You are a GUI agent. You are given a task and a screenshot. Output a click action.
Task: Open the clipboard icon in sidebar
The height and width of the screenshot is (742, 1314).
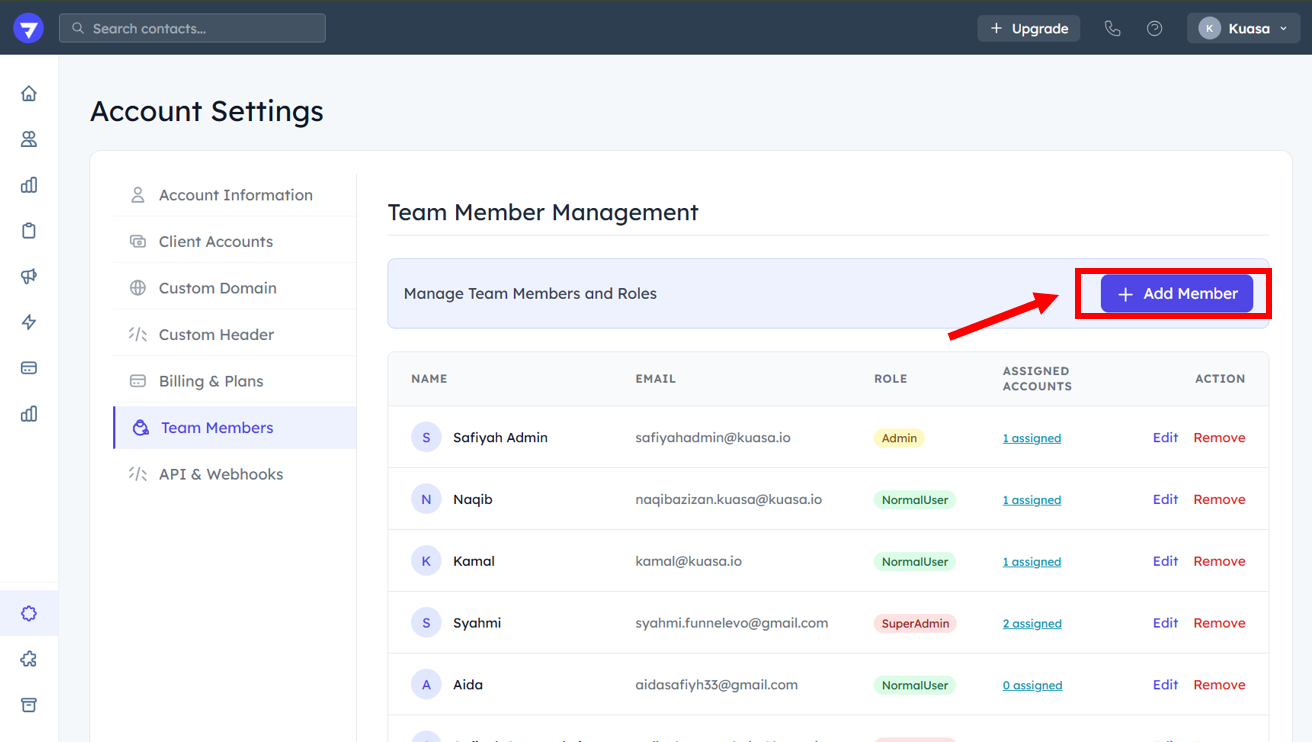click(29, 231)
